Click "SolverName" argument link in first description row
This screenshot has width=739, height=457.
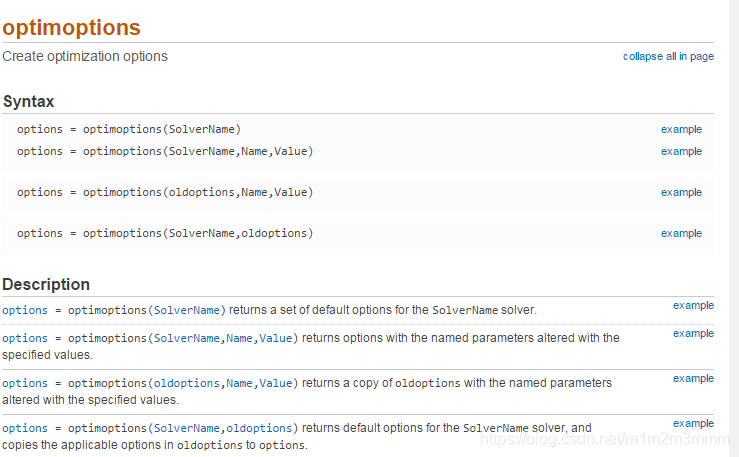(187, 311)
